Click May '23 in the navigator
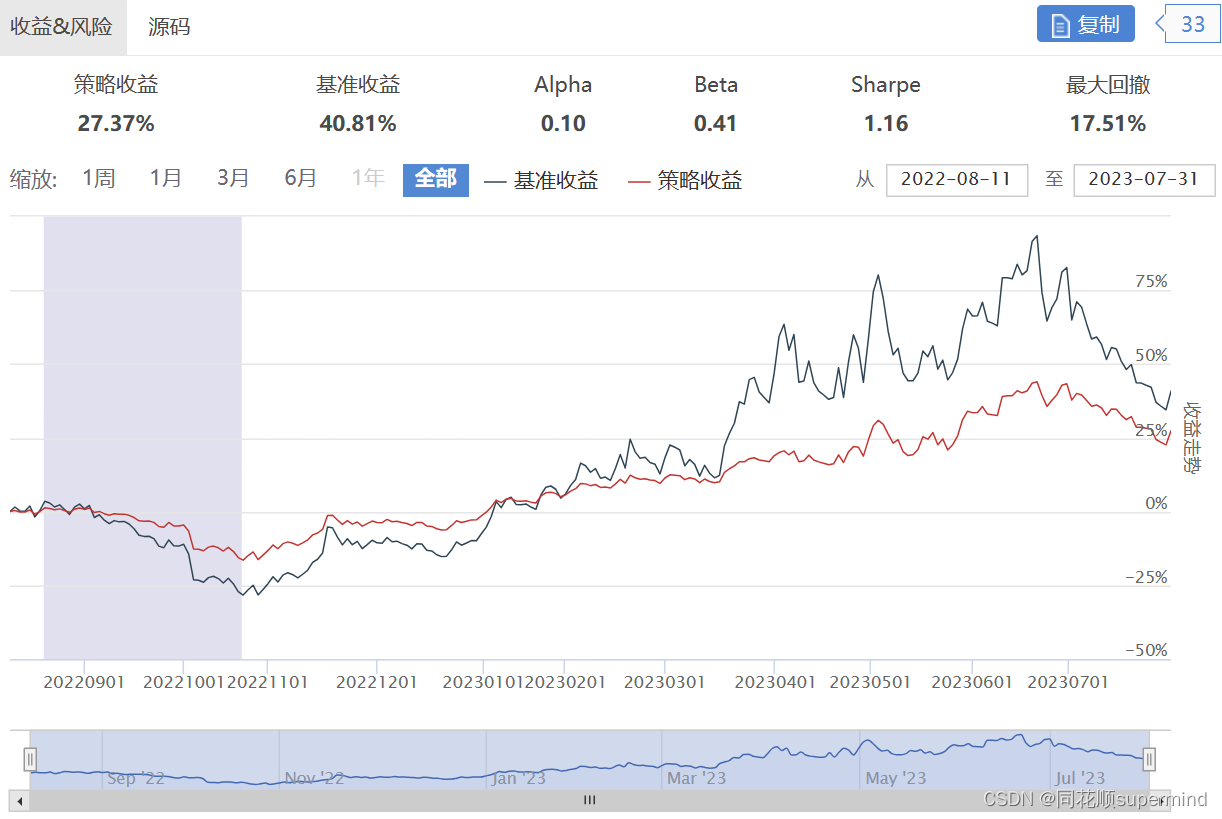This screenshot has height=819, width=1222. tap(896, 778)
